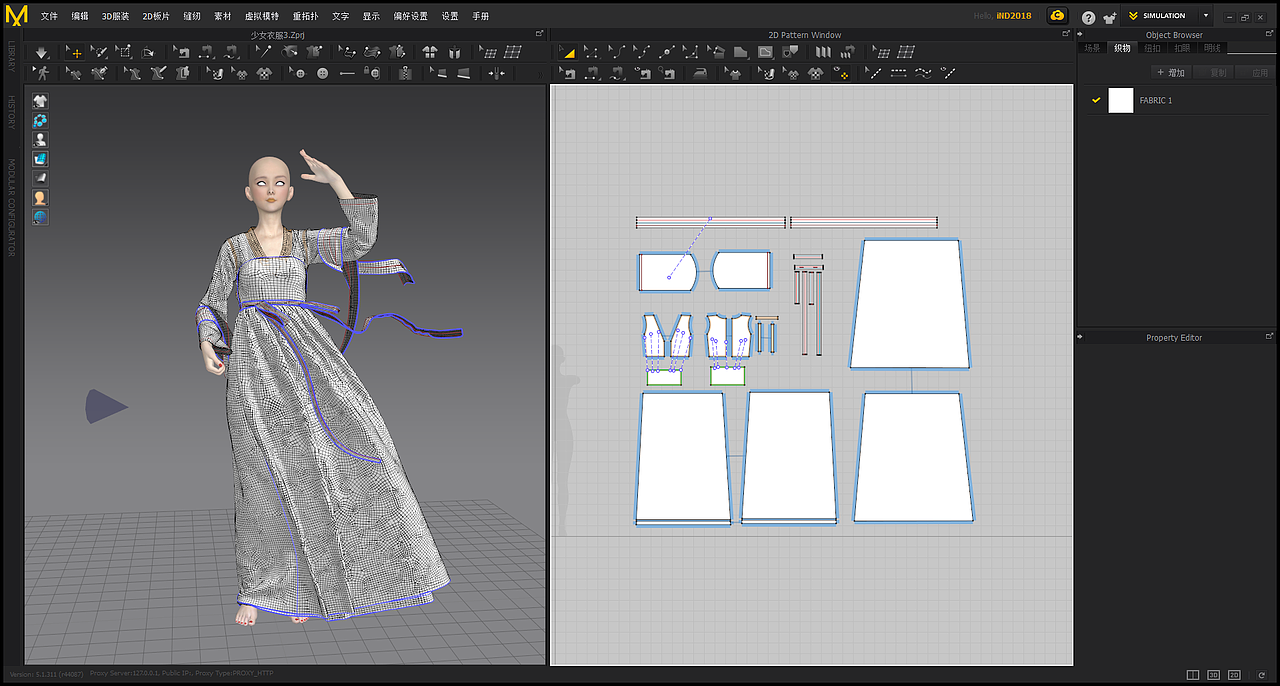This screenshot has height=686, width=1280.
Task: Click the 增加 add button
Action: pyautogui.click(x=1170, y=72)
